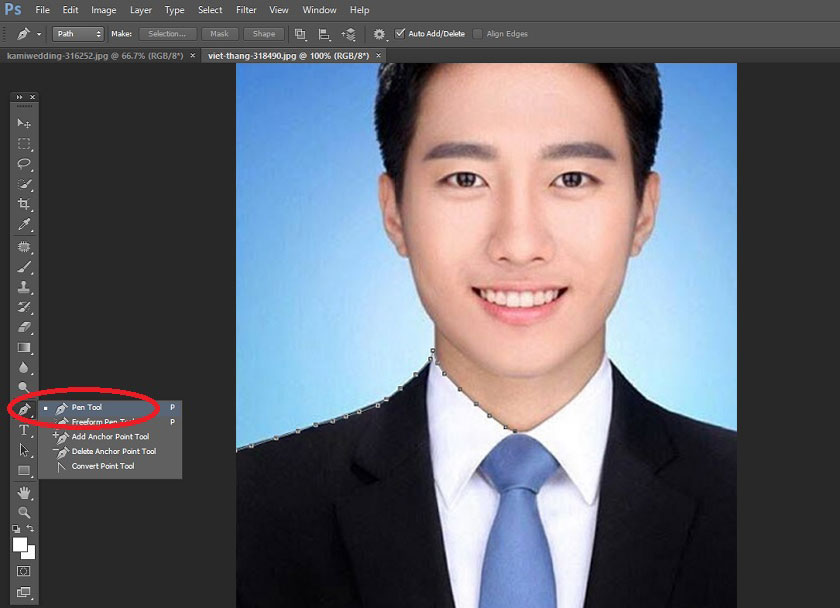The width and height of the screenshot is (840, 608).
Task: Select the Eraser tool
Action: 24,327
